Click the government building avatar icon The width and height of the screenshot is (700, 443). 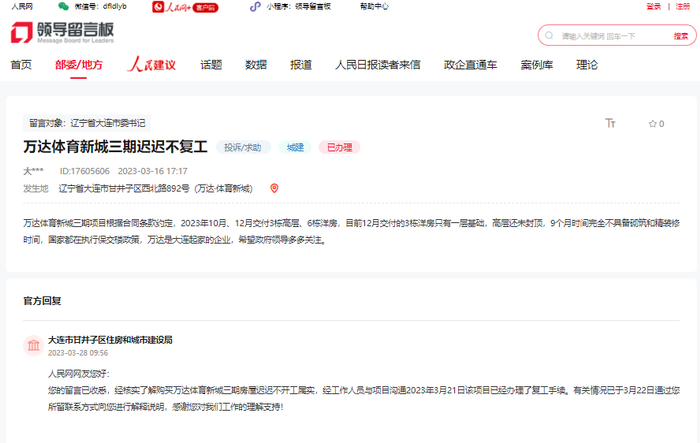pyautogui.click(x=33, y=345)
